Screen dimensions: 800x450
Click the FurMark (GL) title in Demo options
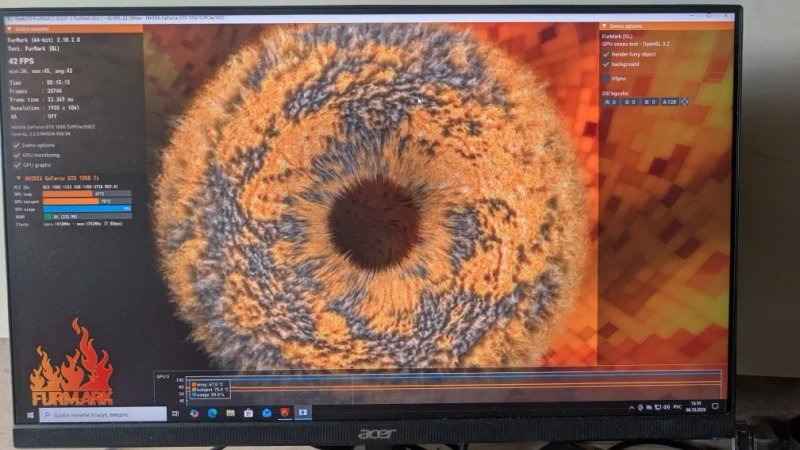click(617, 37)
